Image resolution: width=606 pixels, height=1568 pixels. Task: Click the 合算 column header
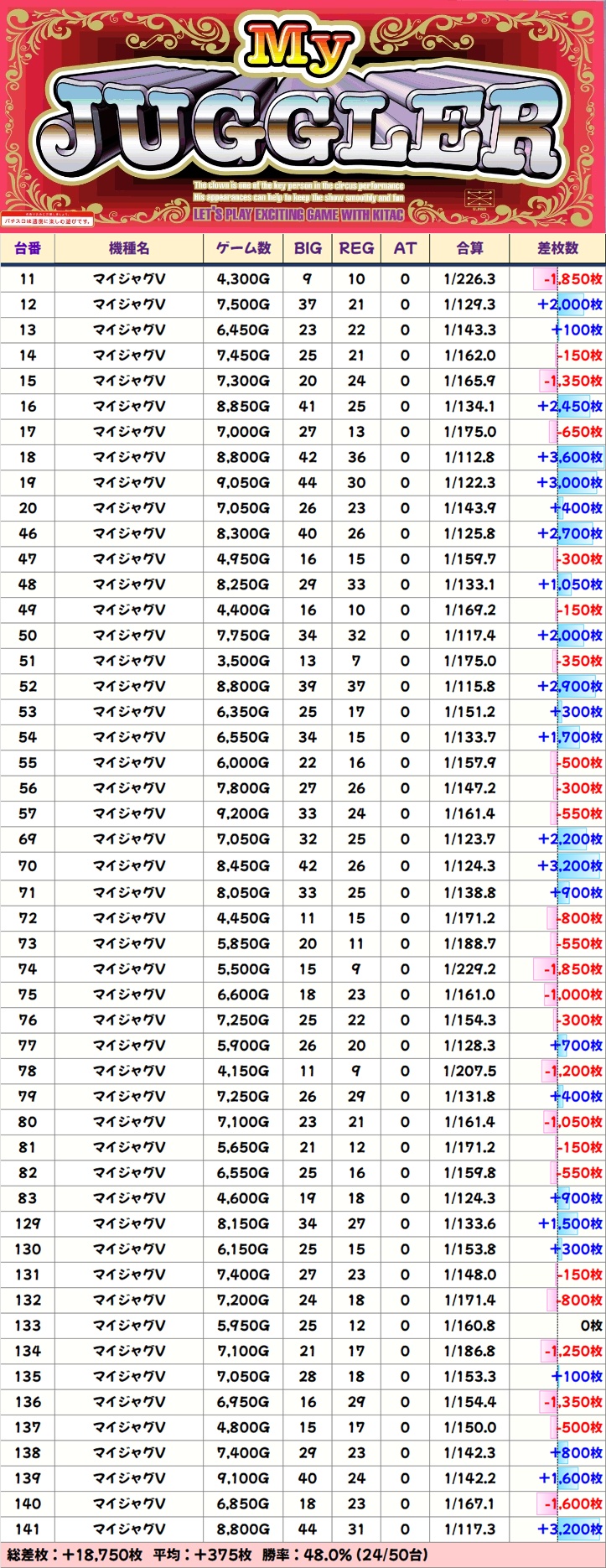coord(469,248)
